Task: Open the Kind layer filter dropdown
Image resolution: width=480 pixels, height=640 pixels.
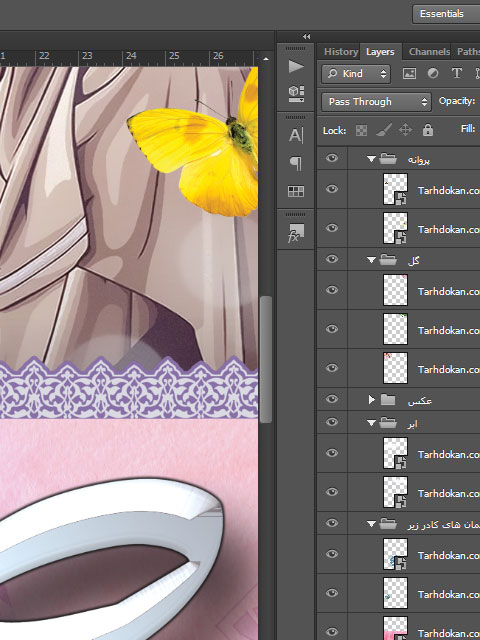Action: point(356,73)
